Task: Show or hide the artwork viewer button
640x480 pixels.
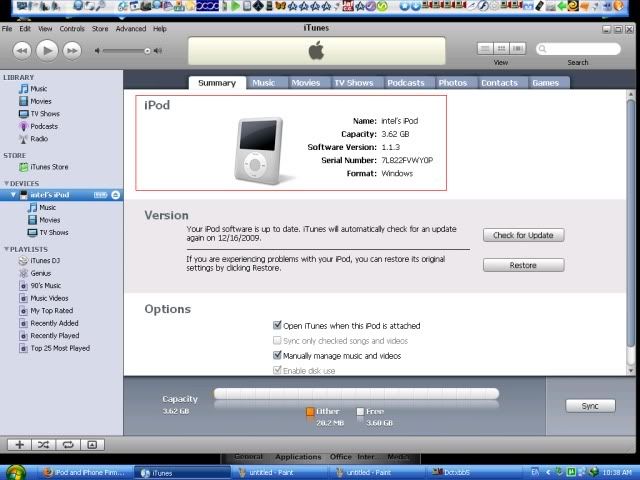Action: (x=92, y=444)
